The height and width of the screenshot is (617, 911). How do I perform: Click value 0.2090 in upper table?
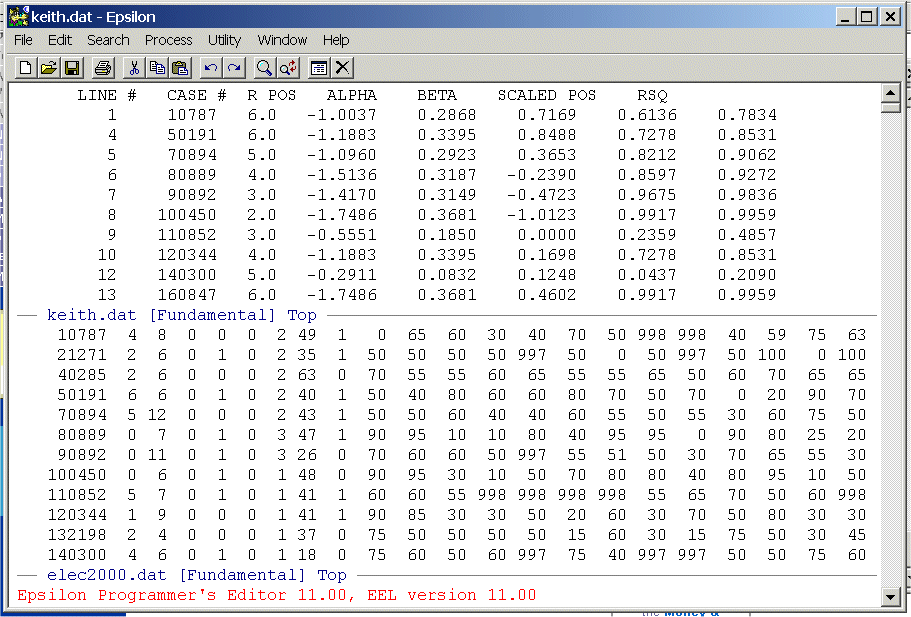click(747, 275)
